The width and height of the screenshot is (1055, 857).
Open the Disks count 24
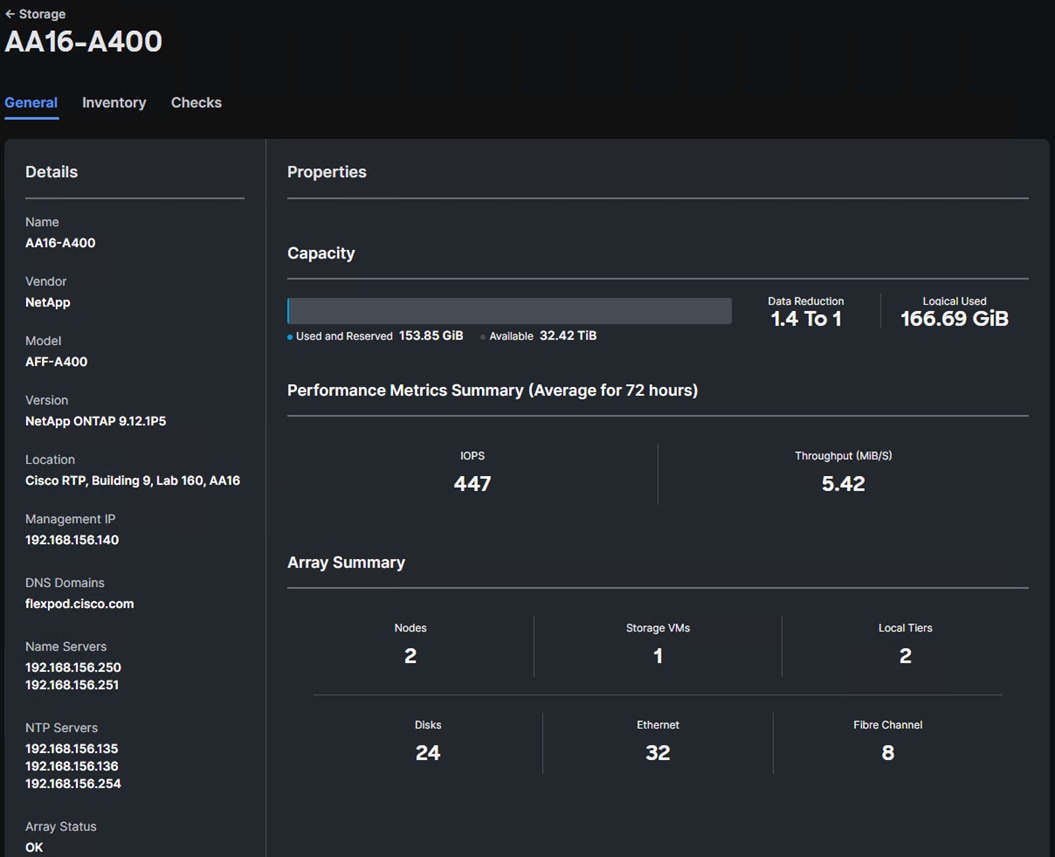tap(428, 753)
